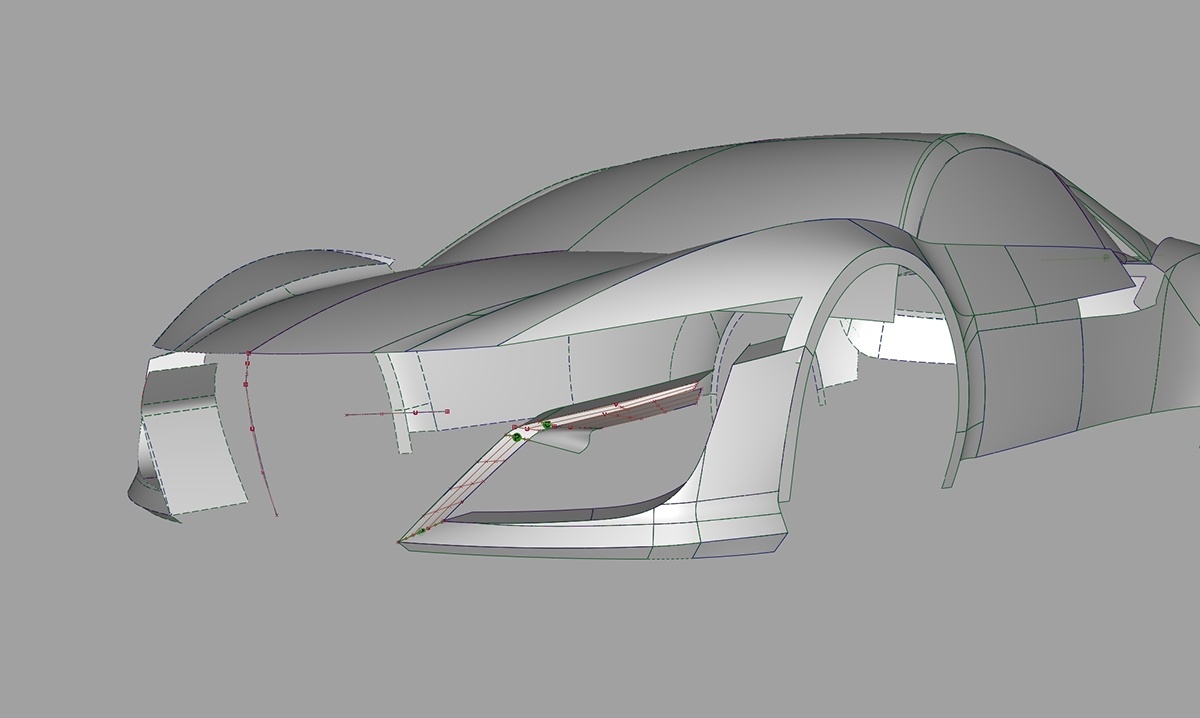Click the lowest red square CV on vertical curve

[x=252, y=429]
